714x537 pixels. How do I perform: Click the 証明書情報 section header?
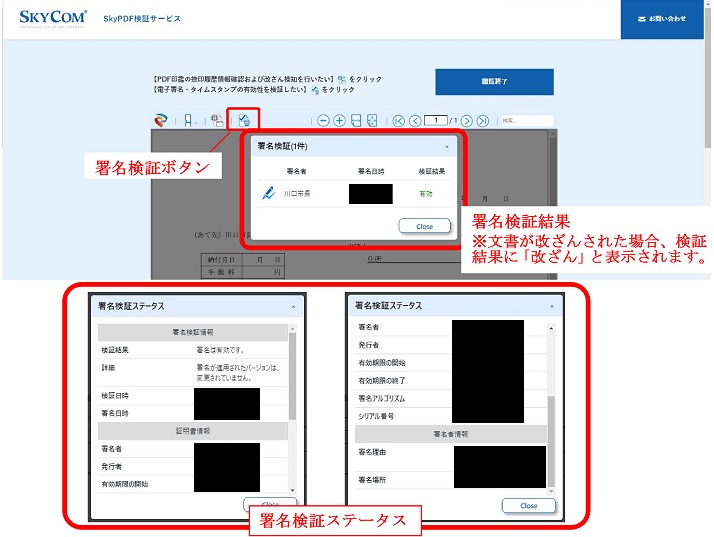click(193, 431)
